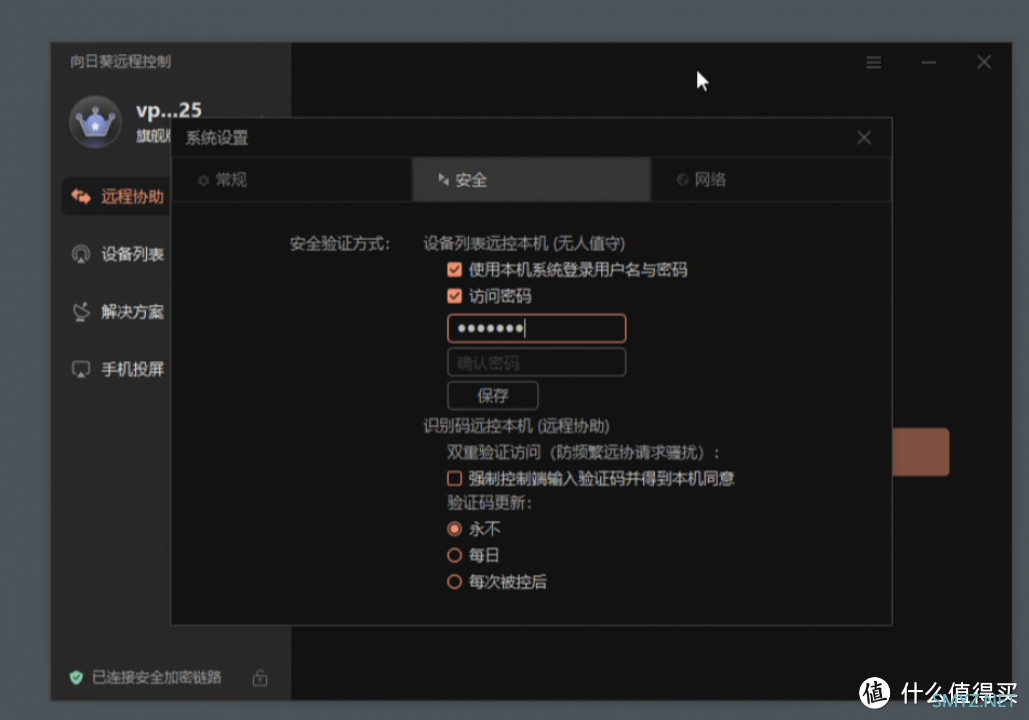The width and height of the screenshot is (1029, 720).
Task: Click the lock icon in status bar
Action: [260, 677]
